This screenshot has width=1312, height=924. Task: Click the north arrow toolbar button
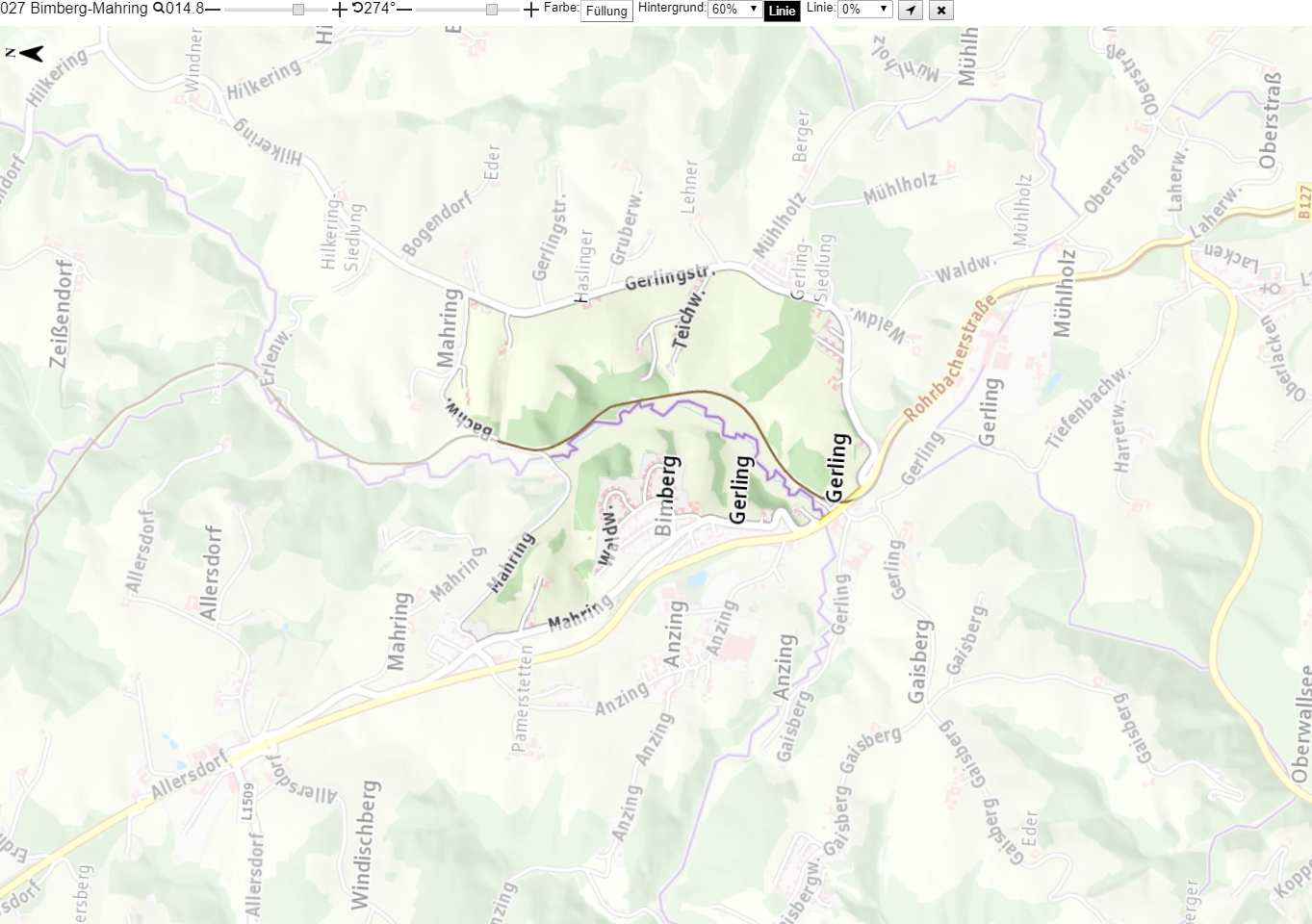point(911,11)
